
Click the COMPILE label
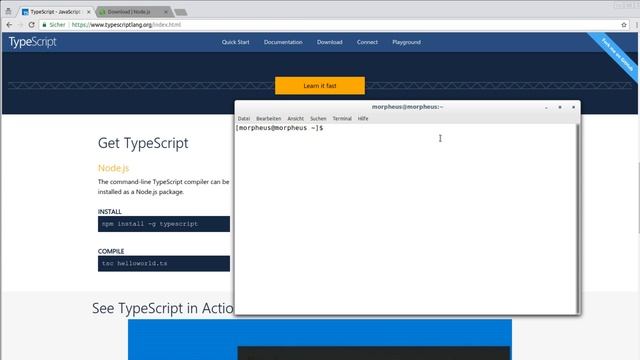pyautogui.click(x=111, y=251)
